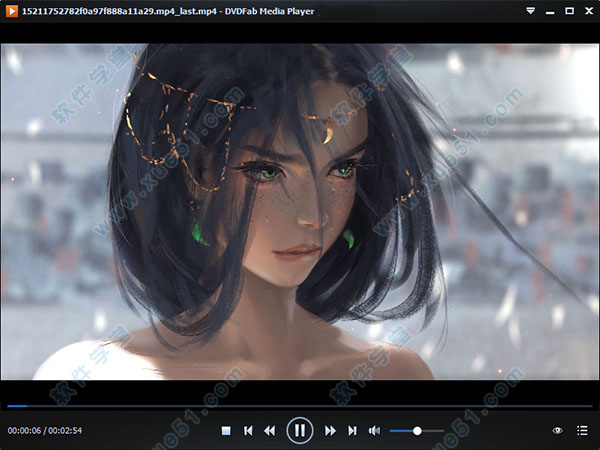Screen dimensions: 600x450
Task: Mute the audio with the speaker icon
Action: [x=374, y=431]
